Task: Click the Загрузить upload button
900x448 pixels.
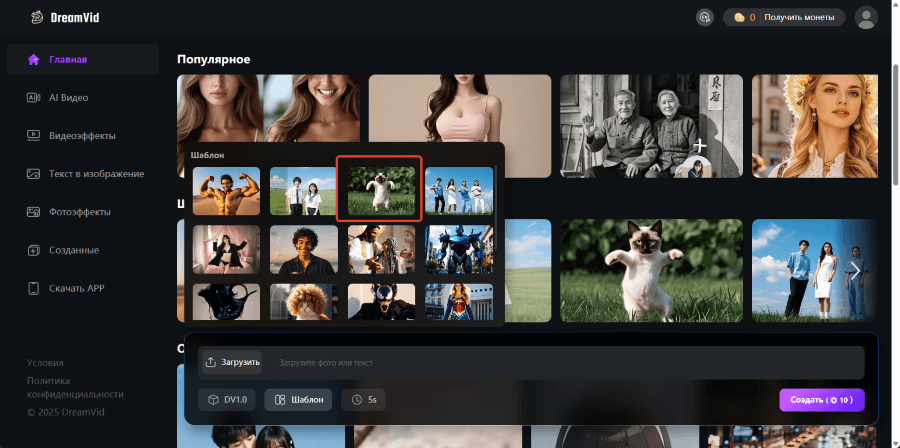Action: point(232,363)
